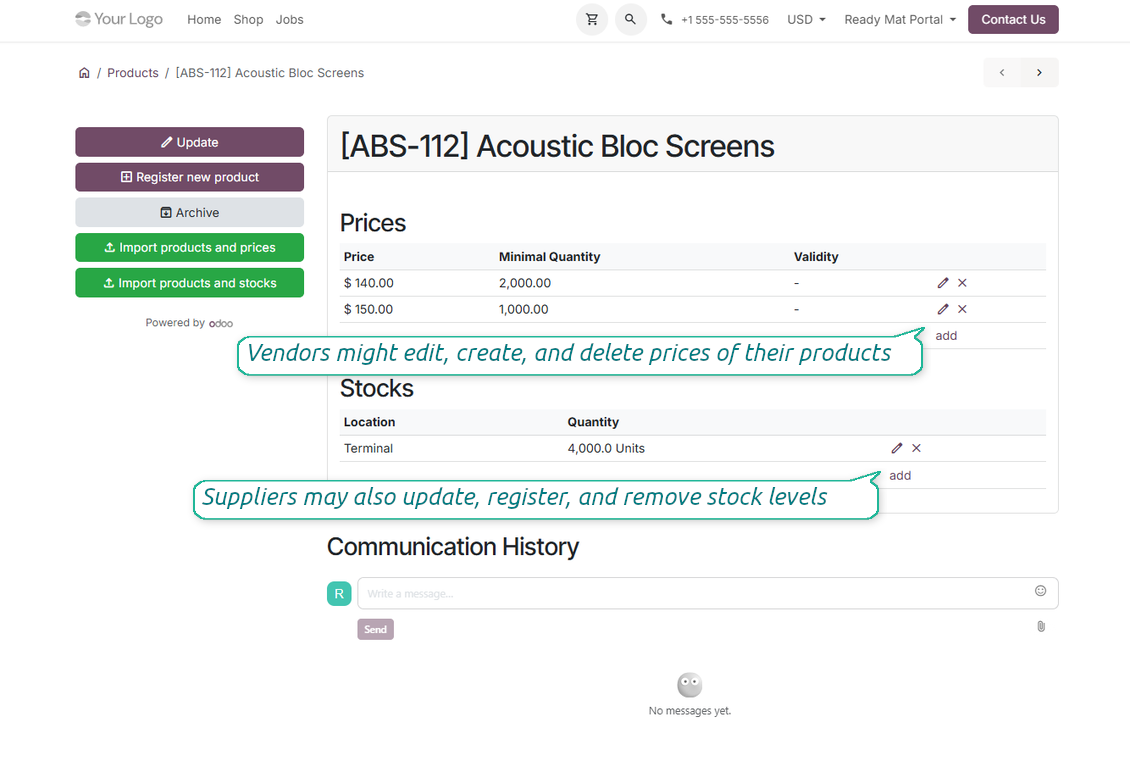
Task: Click add link under Prices table
Action: 946,336
